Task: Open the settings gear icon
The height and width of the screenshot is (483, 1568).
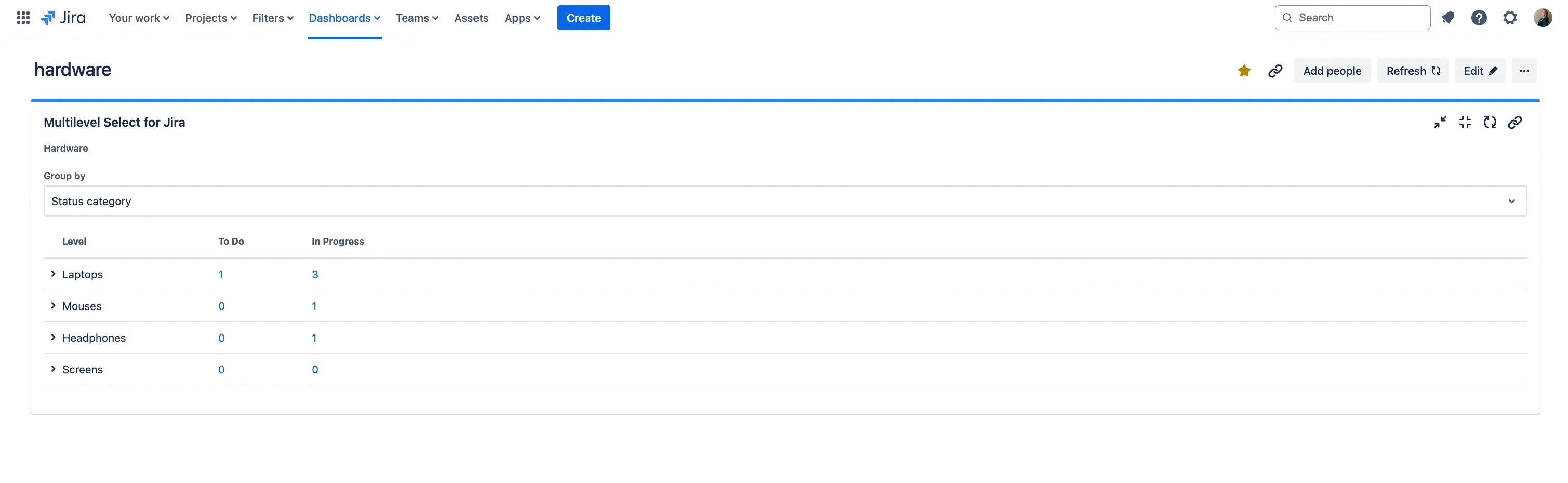Action: pos(1510,18)
